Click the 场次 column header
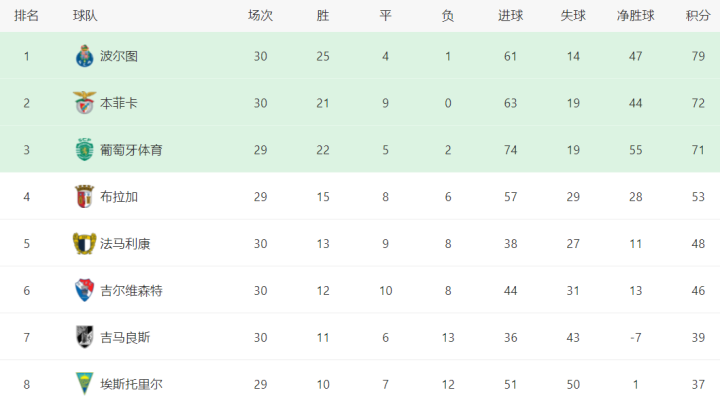Viewport: 720px width, 405px height. click(x=260, y=15)
